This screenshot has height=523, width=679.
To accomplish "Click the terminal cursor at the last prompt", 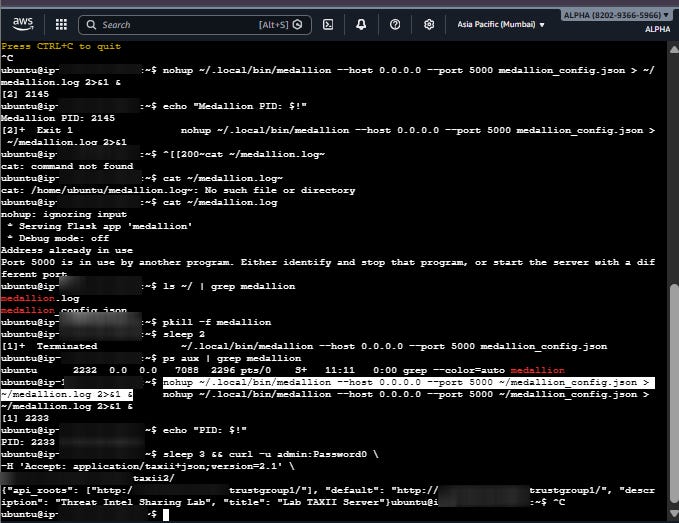I will pyautogui.click(x=166, y=514).
